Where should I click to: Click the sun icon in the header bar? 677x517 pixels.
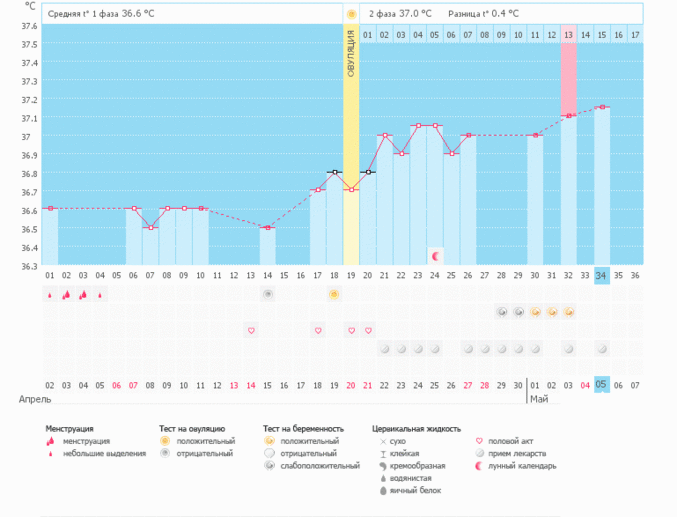coord(351,14)
